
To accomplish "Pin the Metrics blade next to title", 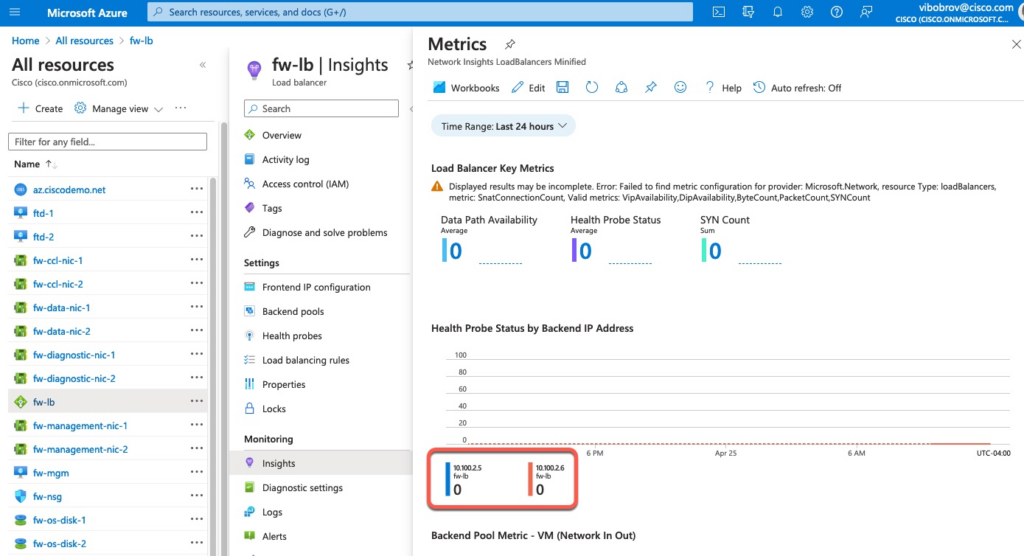I will 510,45.
